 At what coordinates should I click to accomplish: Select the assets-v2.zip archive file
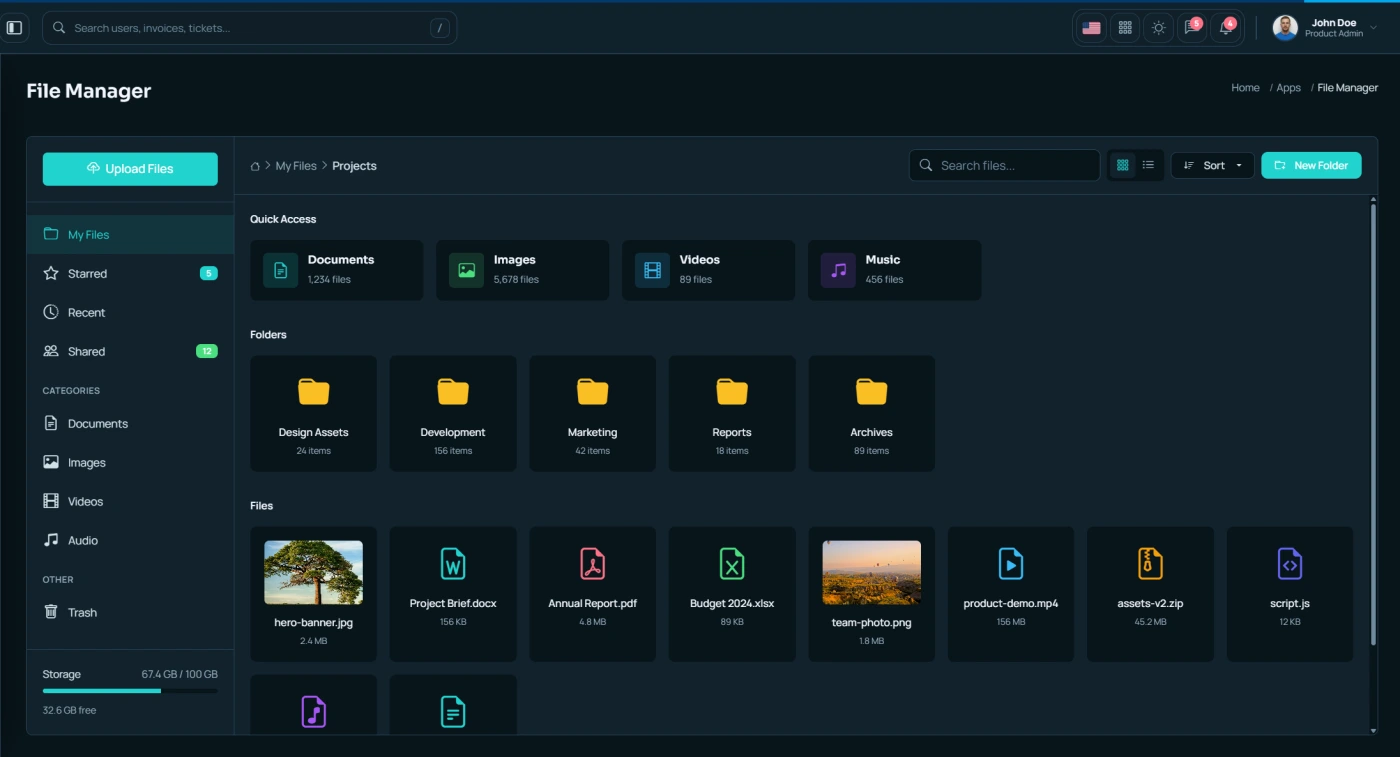click(x=1150, y=594)
